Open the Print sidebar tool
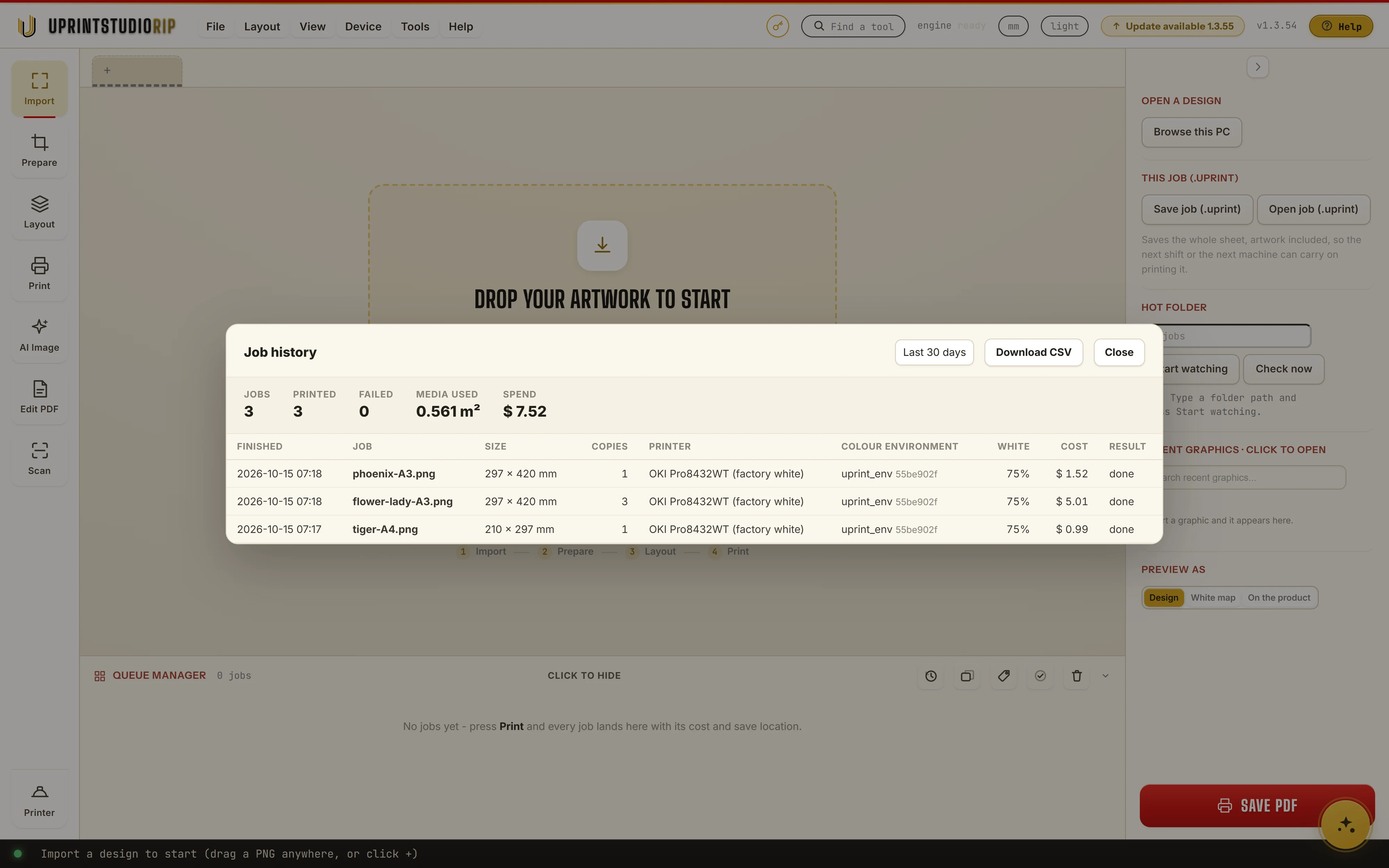The image size is (1389, 868). tap(39, 273)
